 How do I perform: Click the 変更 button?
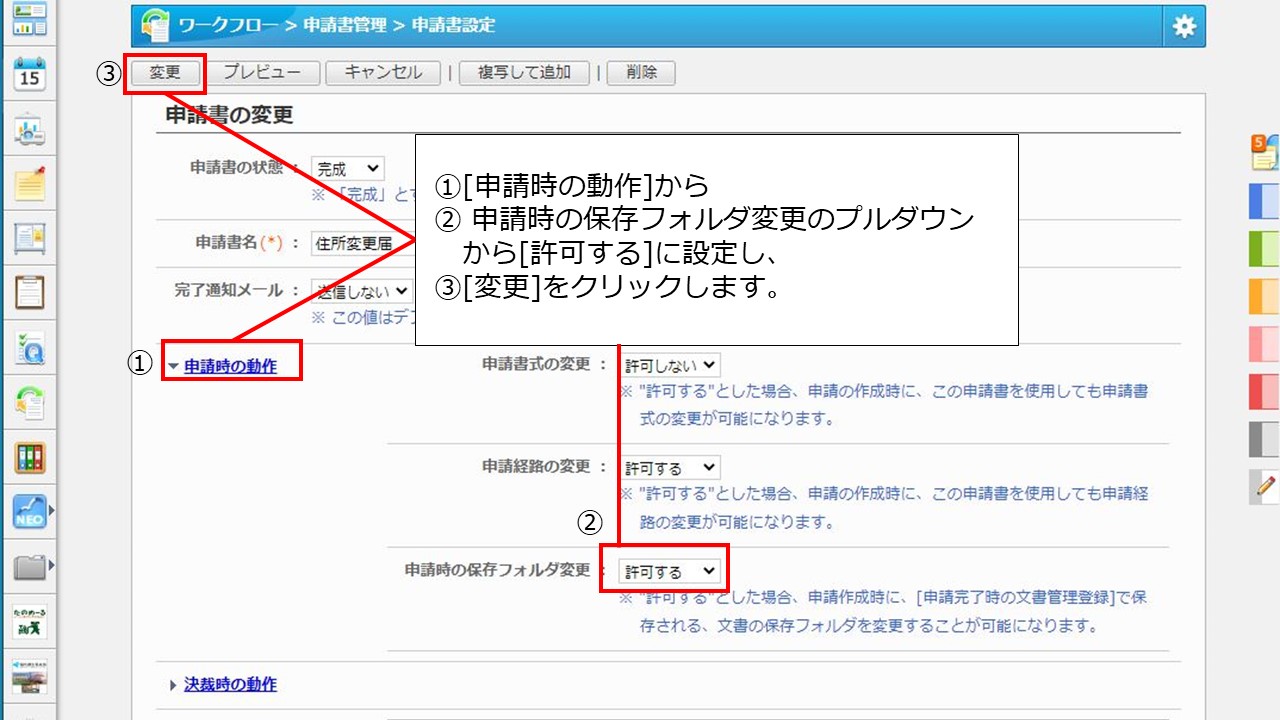(165, 73)
